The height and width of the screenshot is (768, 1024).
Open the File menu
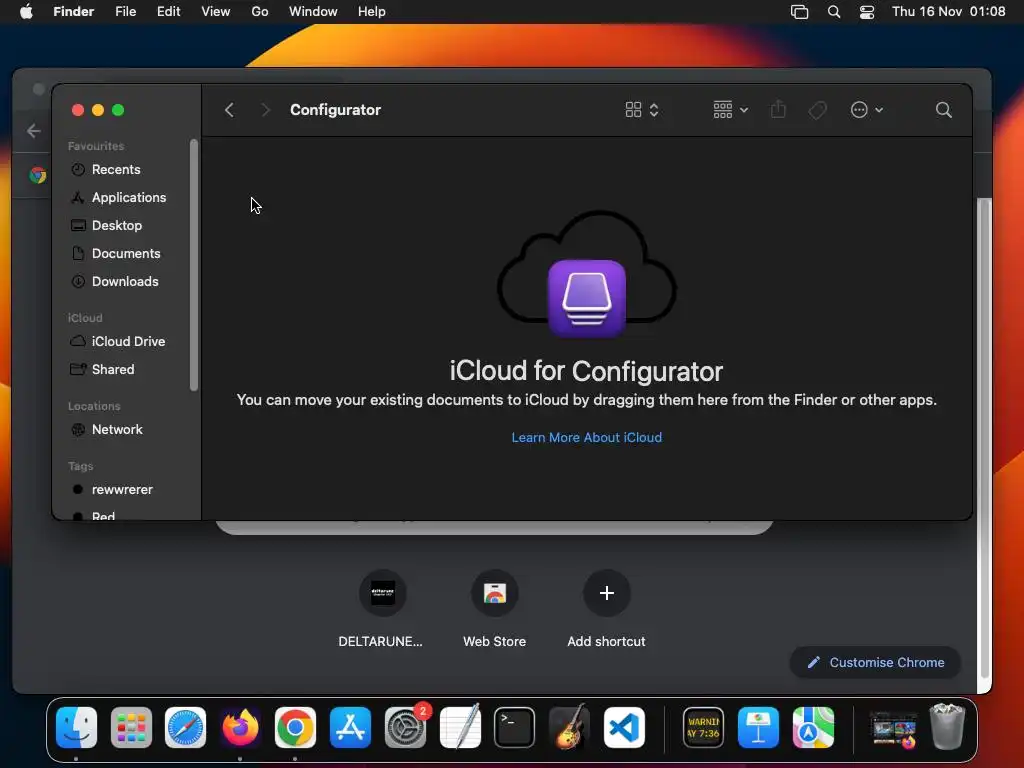pos(125,12)
